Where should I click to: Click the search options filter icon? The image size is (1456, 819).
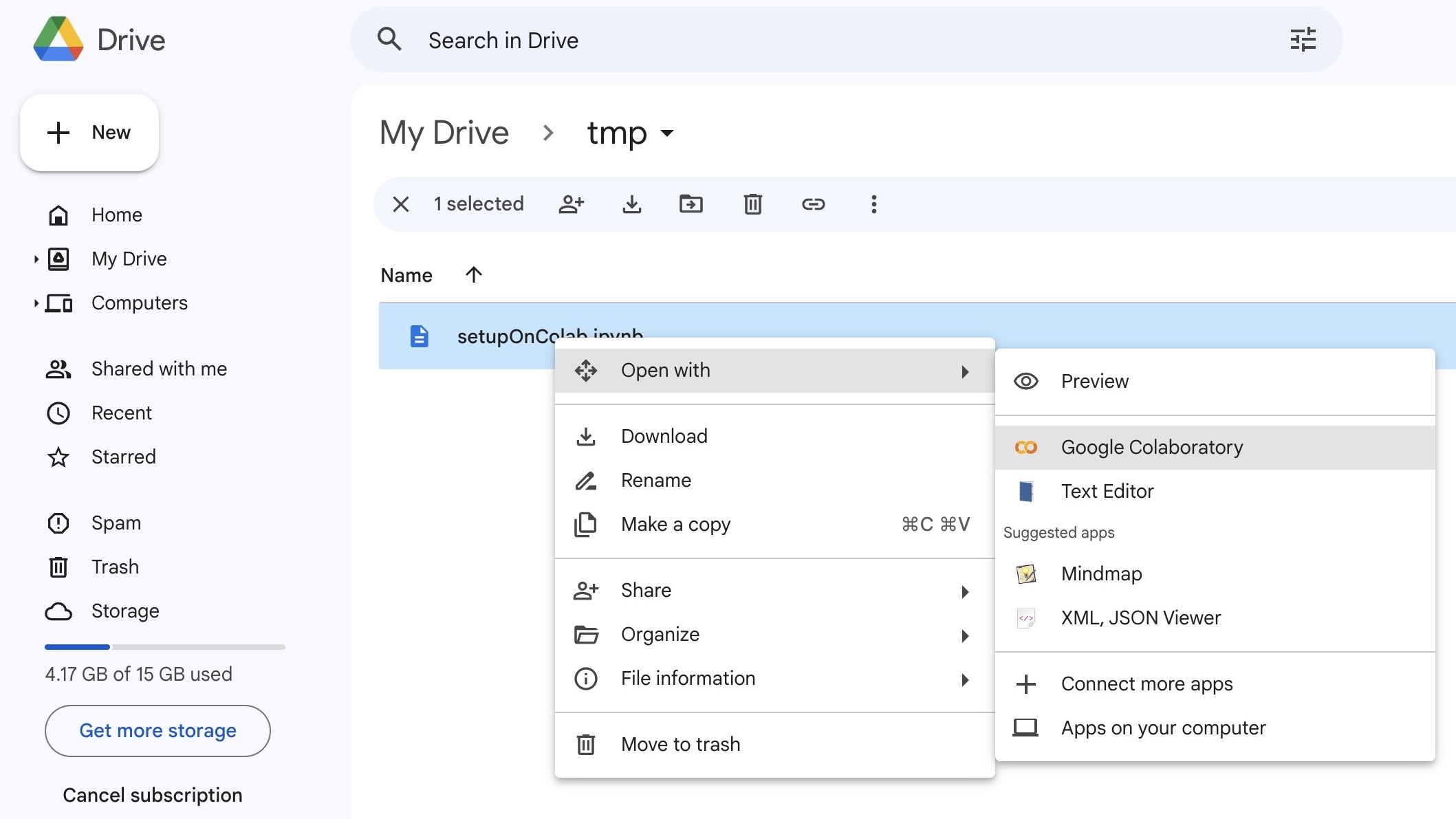[1303, 40]
